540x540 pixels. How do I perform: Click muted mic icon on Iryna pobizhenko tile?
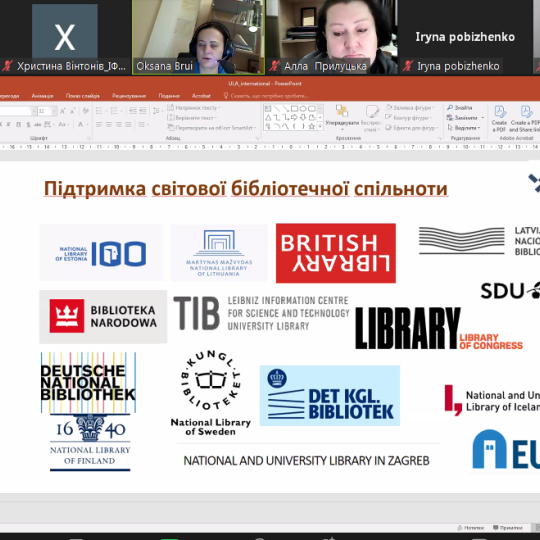pos(408,66)
